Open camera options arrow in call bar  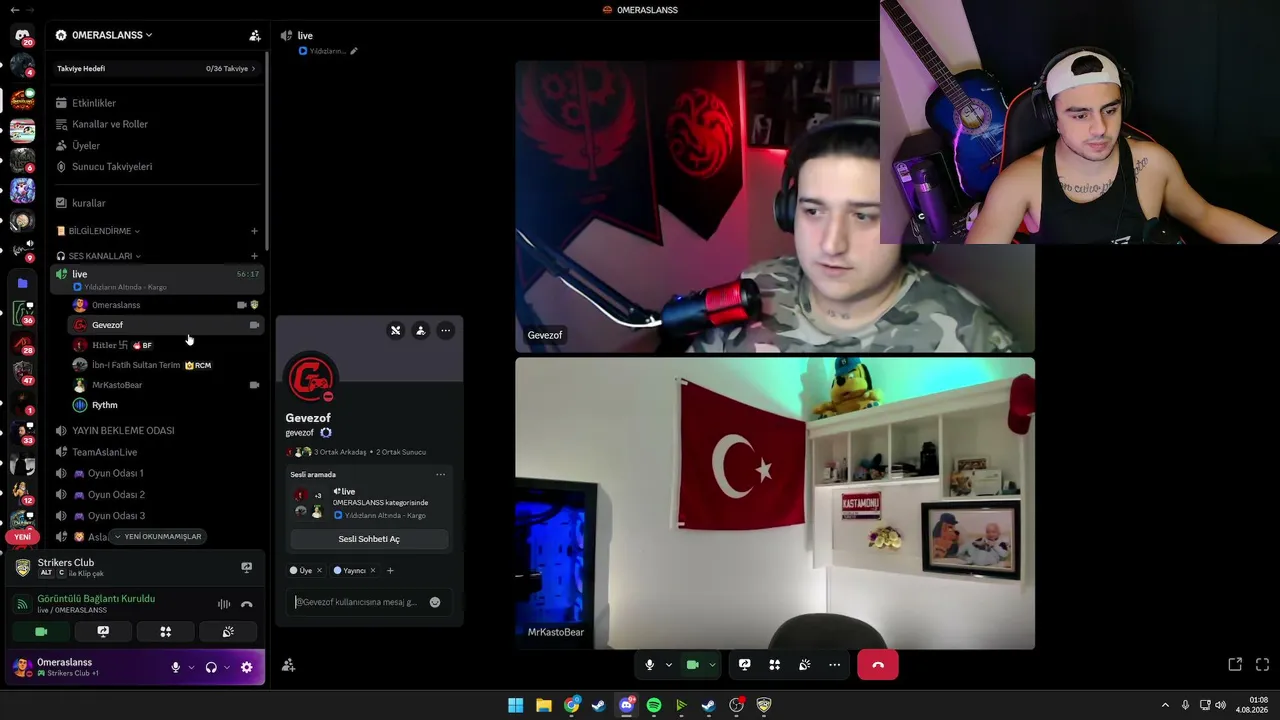tap(712, 665)
